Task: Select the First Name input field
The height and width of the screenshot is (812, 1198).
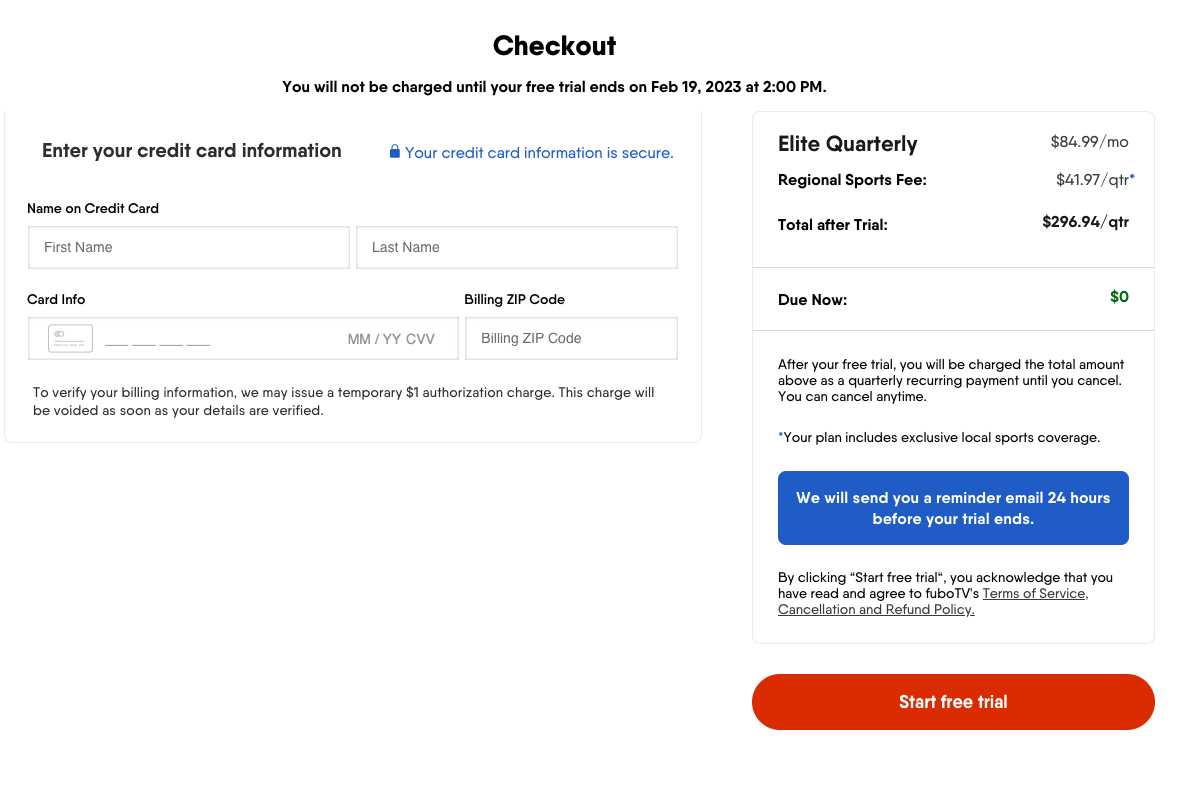Action: tap(188, 247)
